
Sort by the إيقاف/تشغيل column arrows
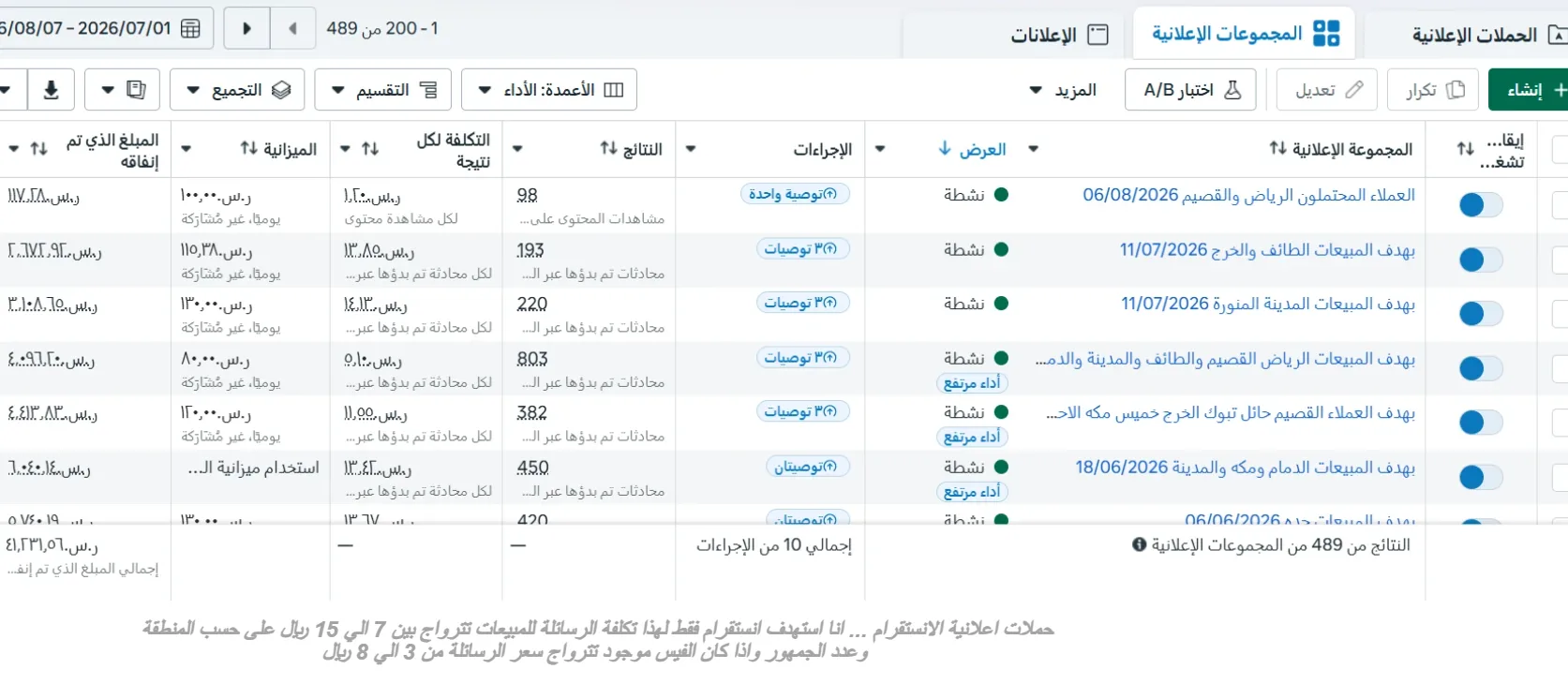point(1465,149)
